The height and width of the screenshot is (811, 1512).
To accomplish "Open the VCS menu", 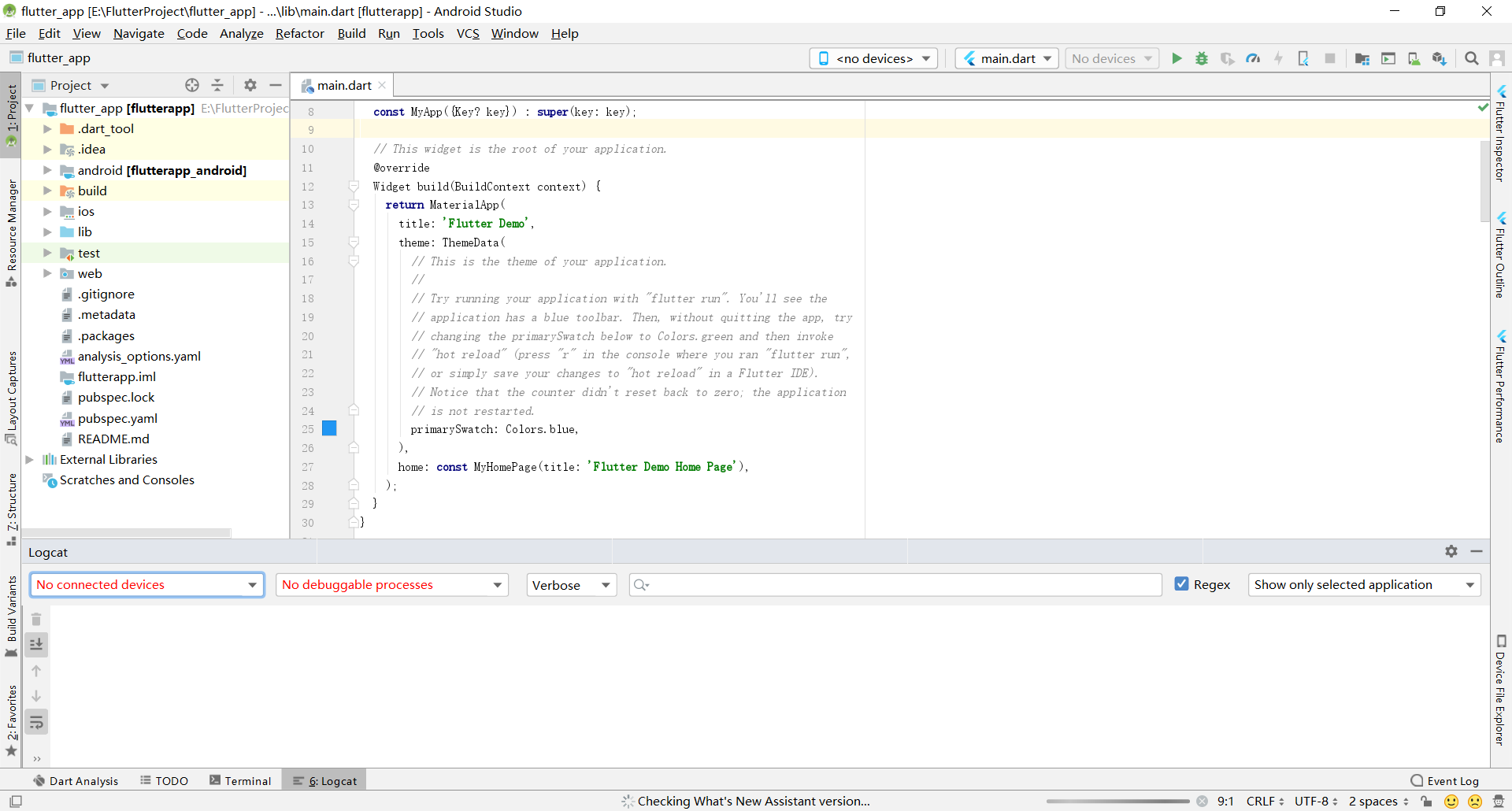I will click(468, 33).
